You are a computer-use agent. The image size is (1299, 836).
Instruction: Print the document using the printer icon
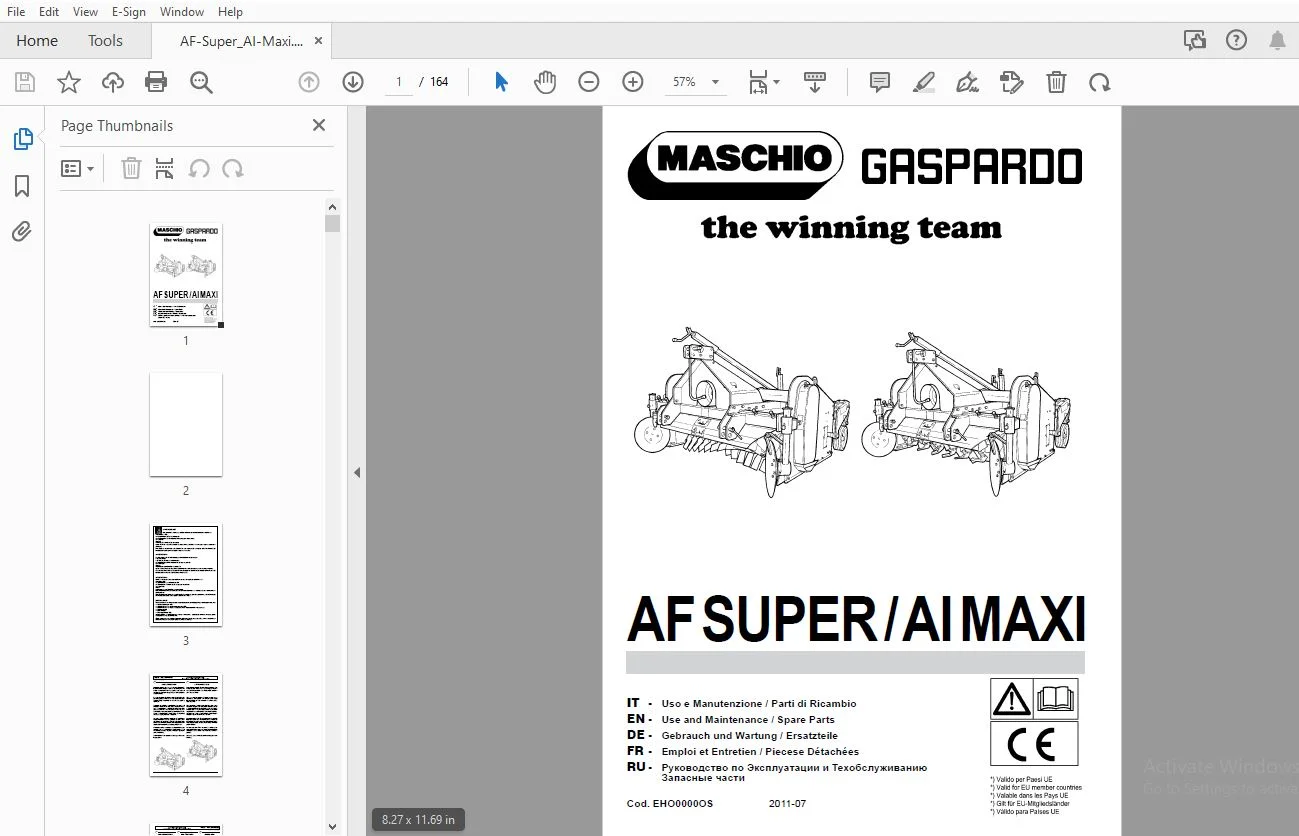click(x=156, y=82)
